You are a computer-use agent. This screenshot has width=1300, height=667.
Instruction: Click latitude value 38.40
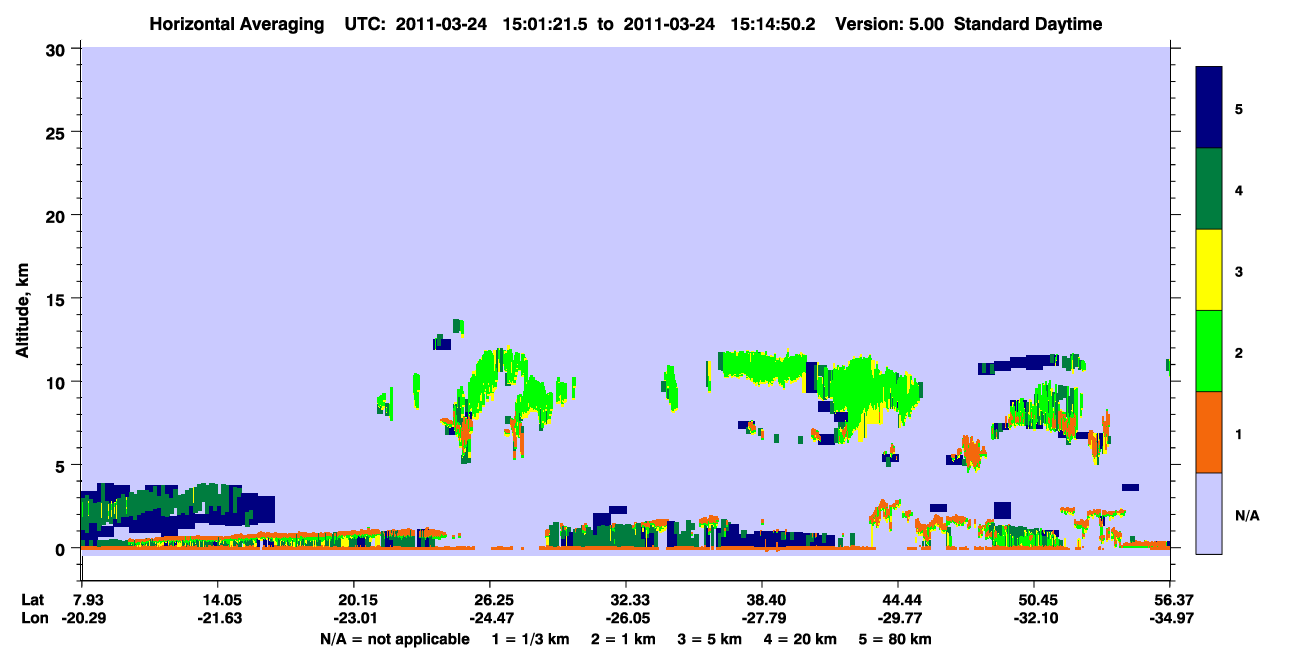[762, 600]
